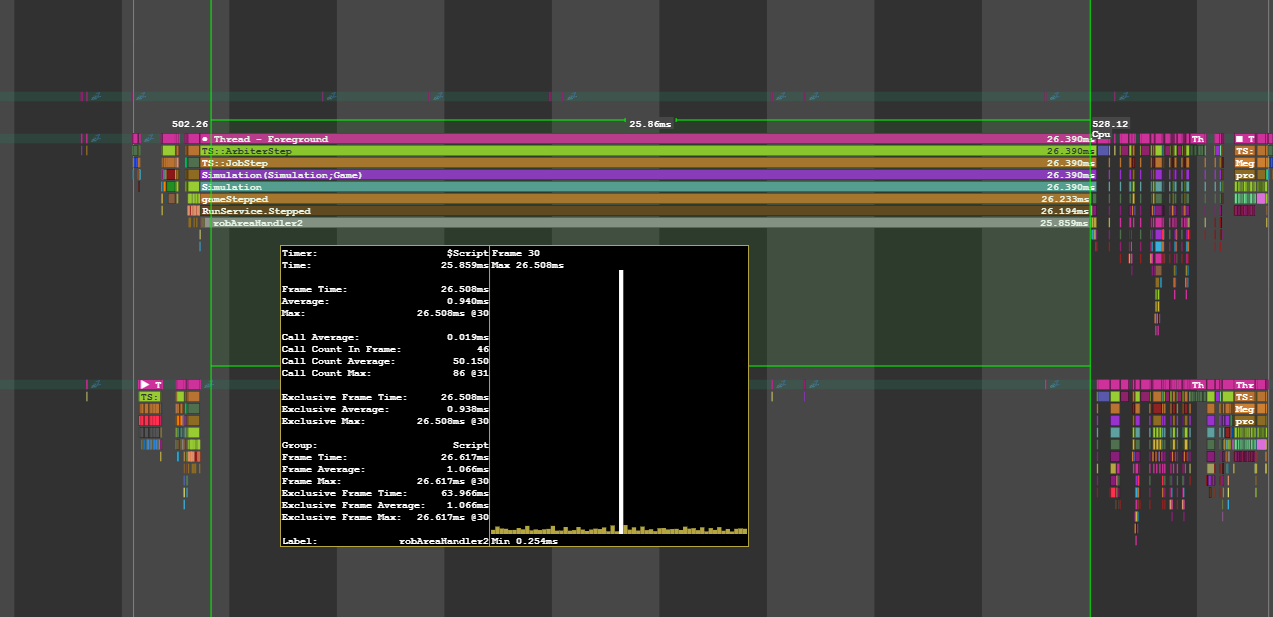Click the Simulation(Simulation;Game) purple bar
Screen dimensions: 1273x617
tap(648, 175)
